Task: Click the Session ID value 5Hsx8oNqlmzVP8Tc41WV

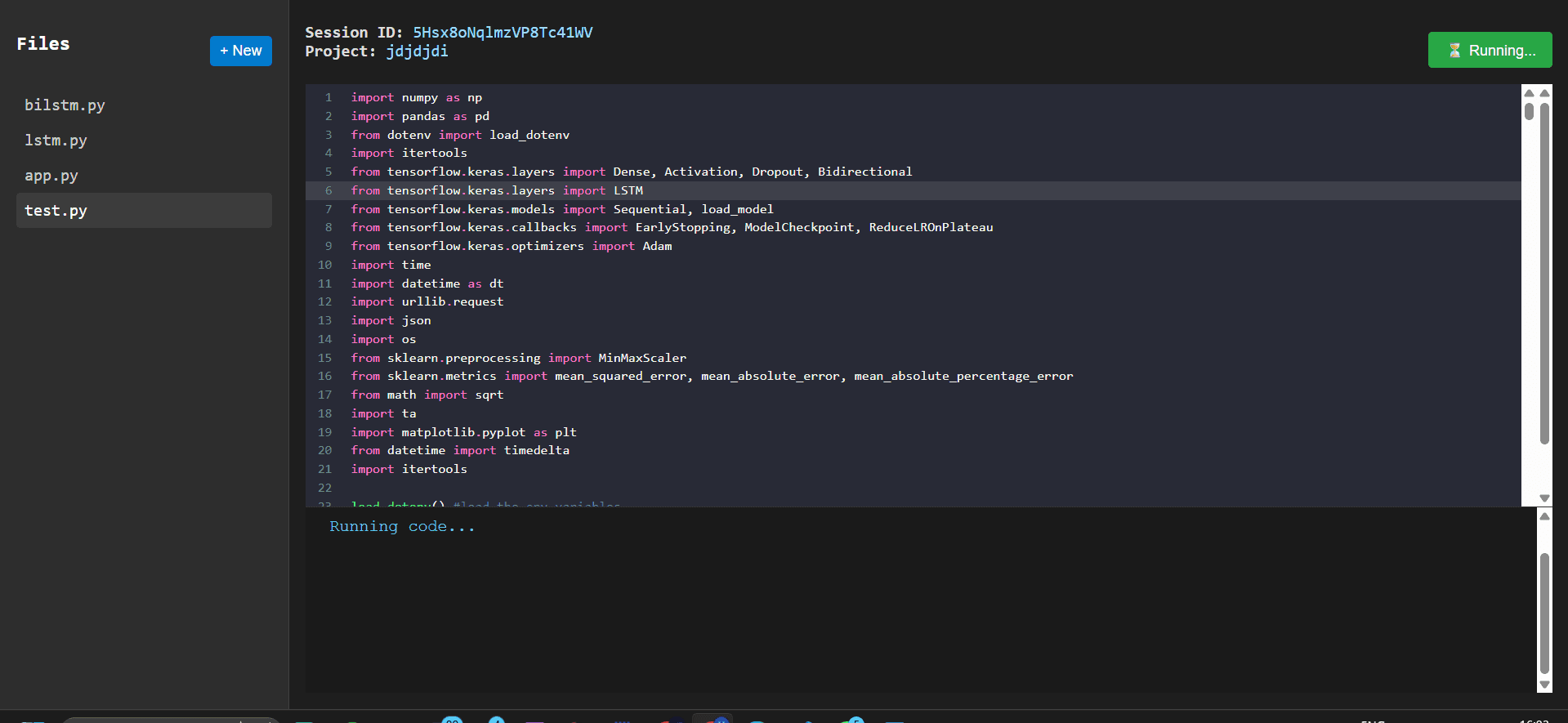Action: point(503,33)
